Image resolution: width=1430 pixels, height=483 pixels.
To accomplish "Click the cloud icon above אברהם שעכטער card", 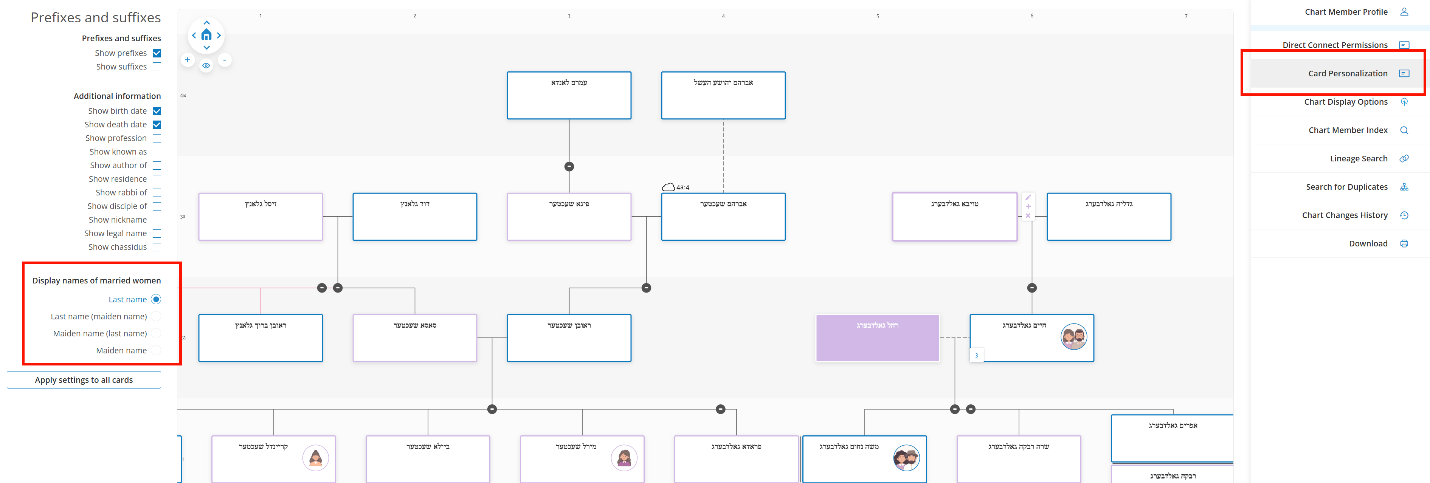I will pyautogui.click(x=668, y=187).
